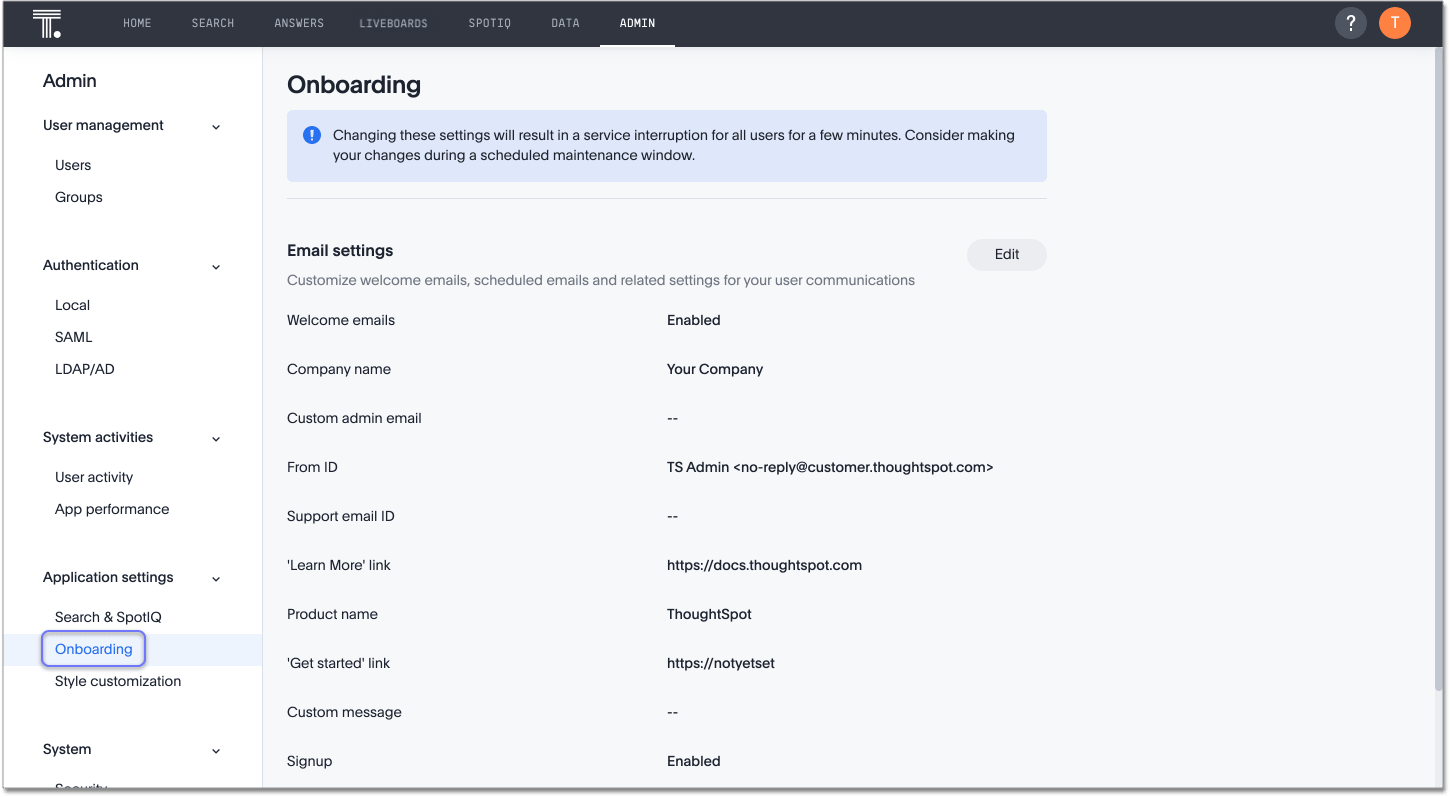Collapse the Application settings group
The image size is (1450, 797).
(216, 578)
